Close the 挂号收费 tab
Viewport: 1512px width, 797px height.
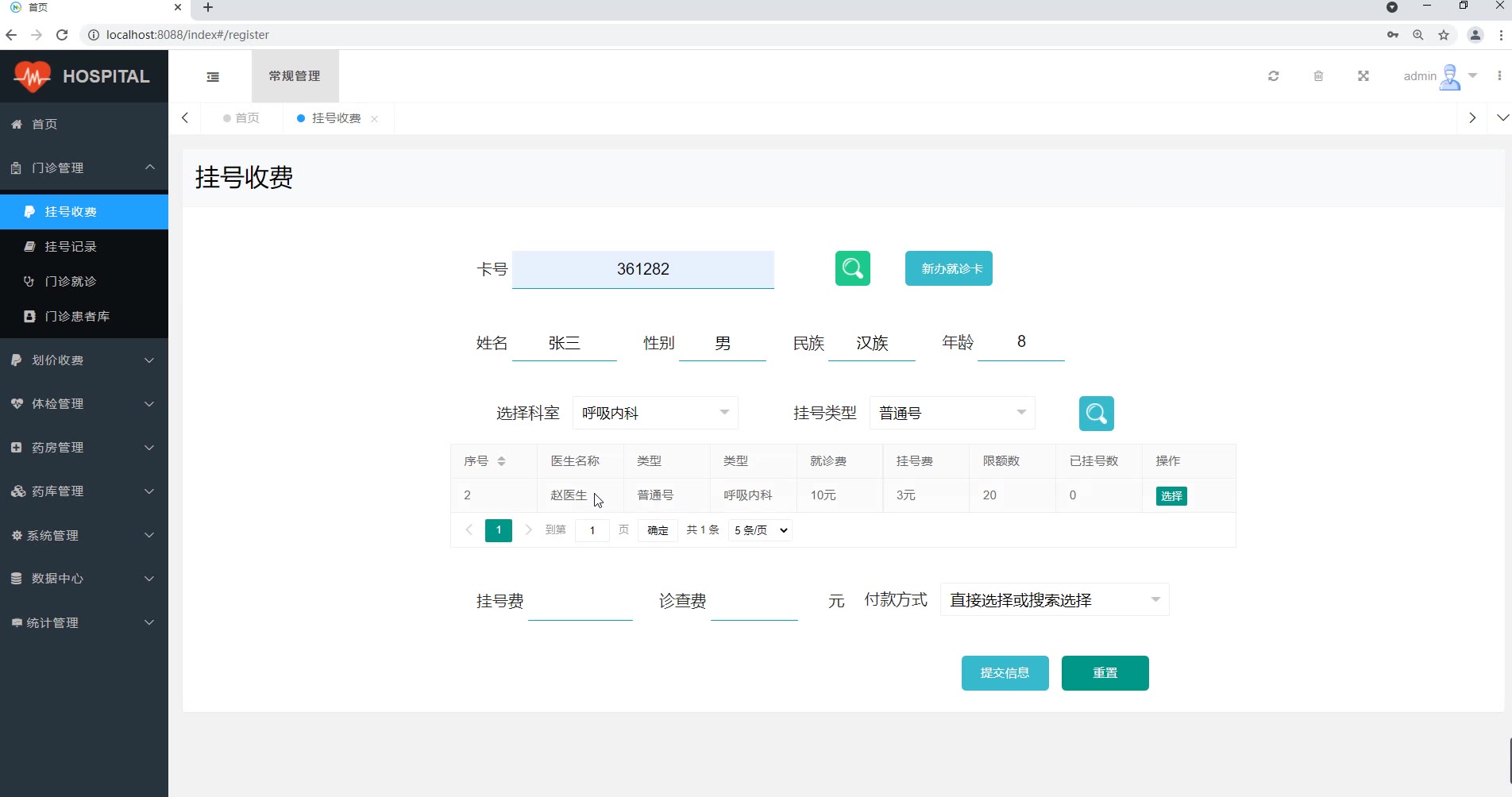point(374,119)
